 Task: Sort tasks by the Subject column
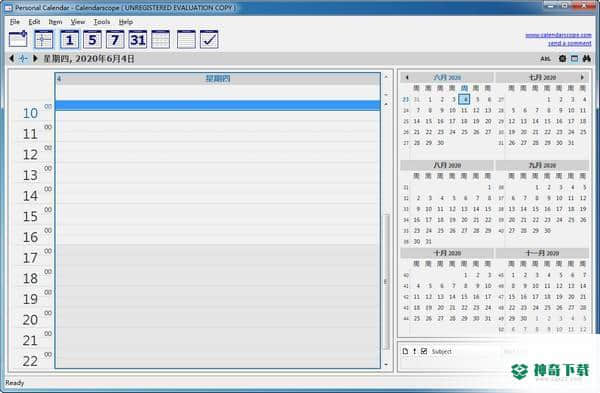click(442, 351)
